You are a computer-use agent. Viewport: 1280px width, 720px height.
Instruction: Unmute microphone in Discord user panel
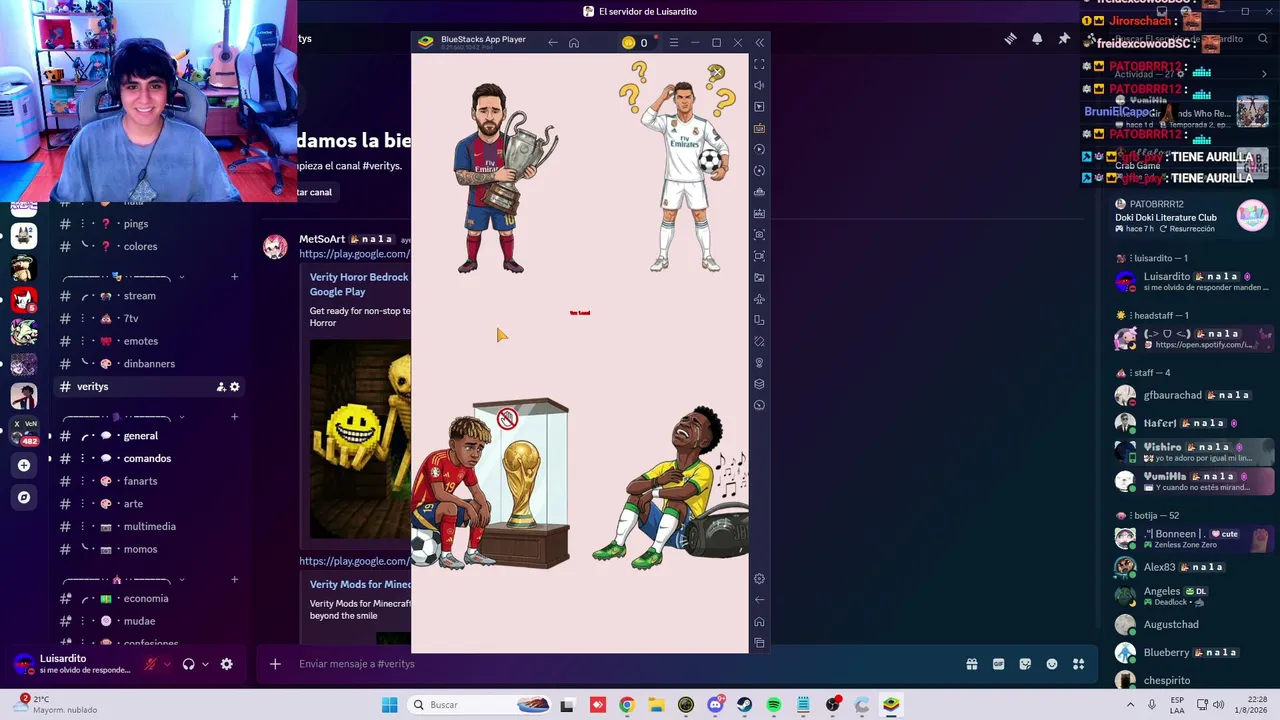[x=151, y=664]
